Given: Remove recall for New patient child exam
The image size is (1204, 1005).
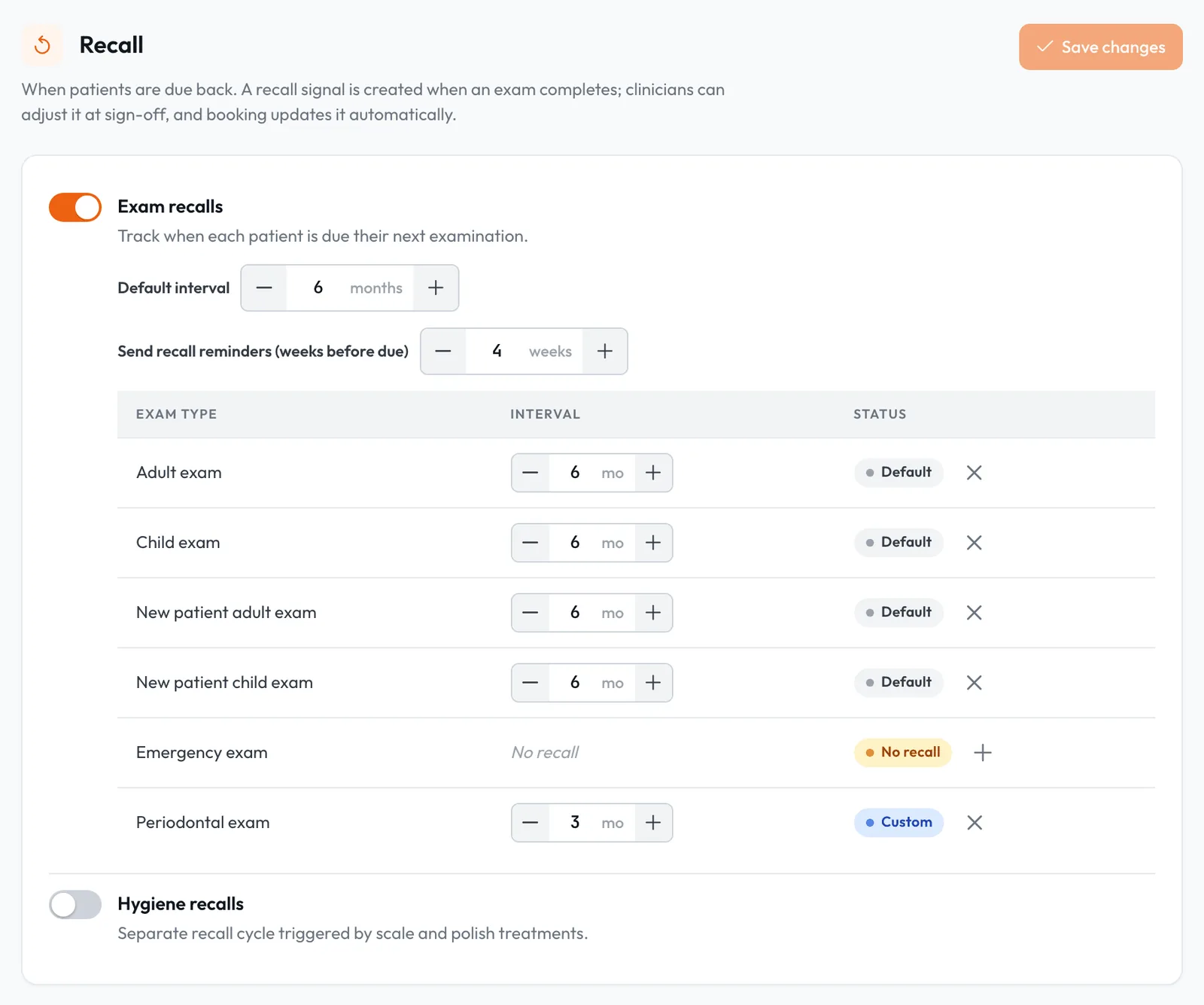Looking at the screenshot, I should 974,683.
